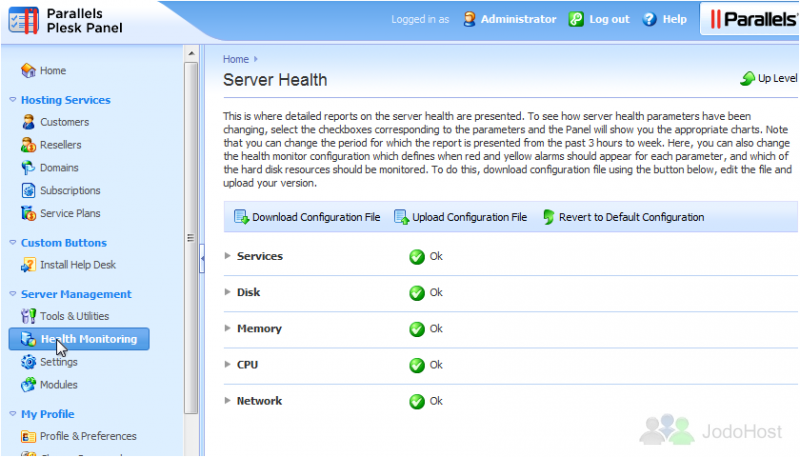Click the Download Configuration File icon
Image resolution: width=800 pixels, height=457 pixels.
(x=241, y=217)
